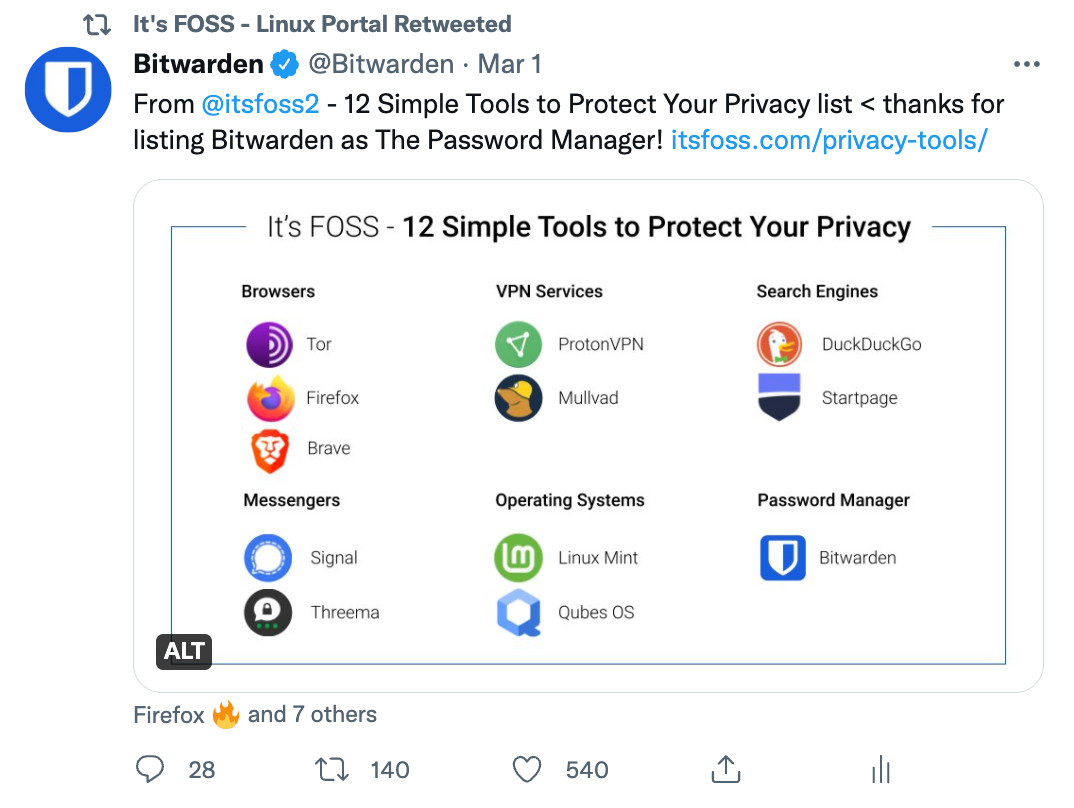Open the @itsfoss2 mention link

click(260, 103)
